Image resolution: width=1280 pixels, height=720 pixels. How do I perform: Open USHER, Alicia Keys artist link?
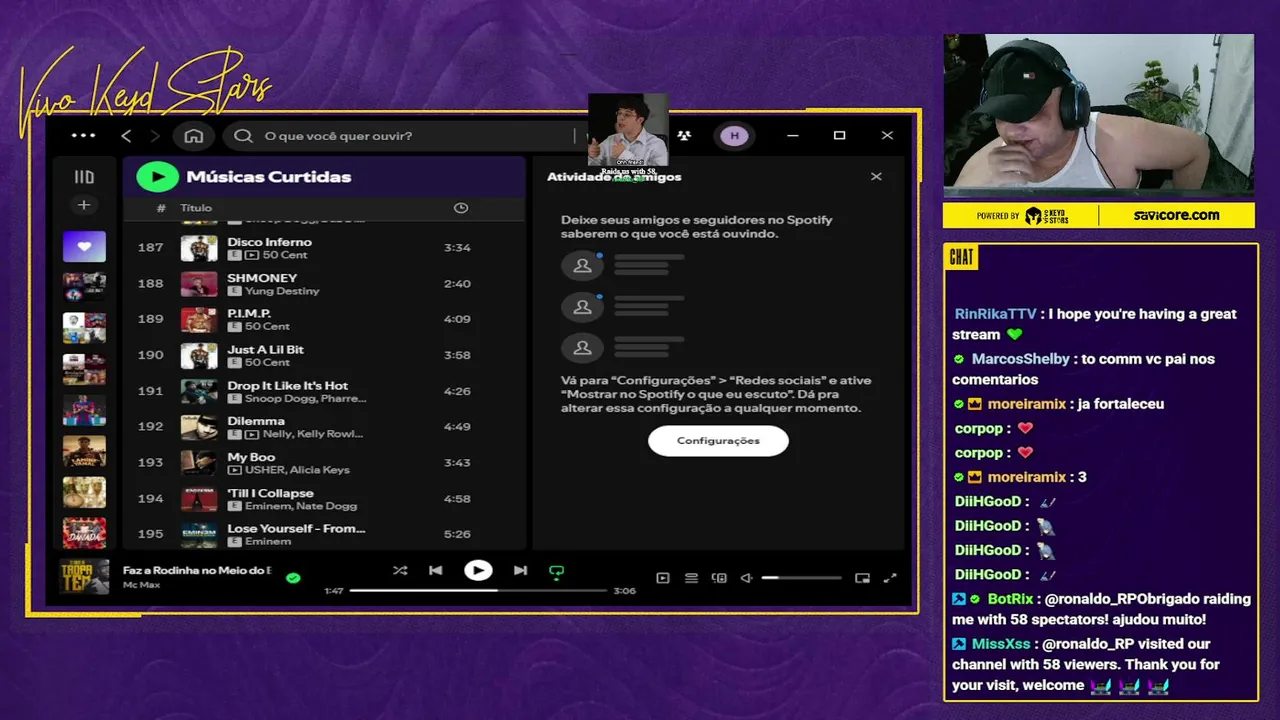coord(297,470)
